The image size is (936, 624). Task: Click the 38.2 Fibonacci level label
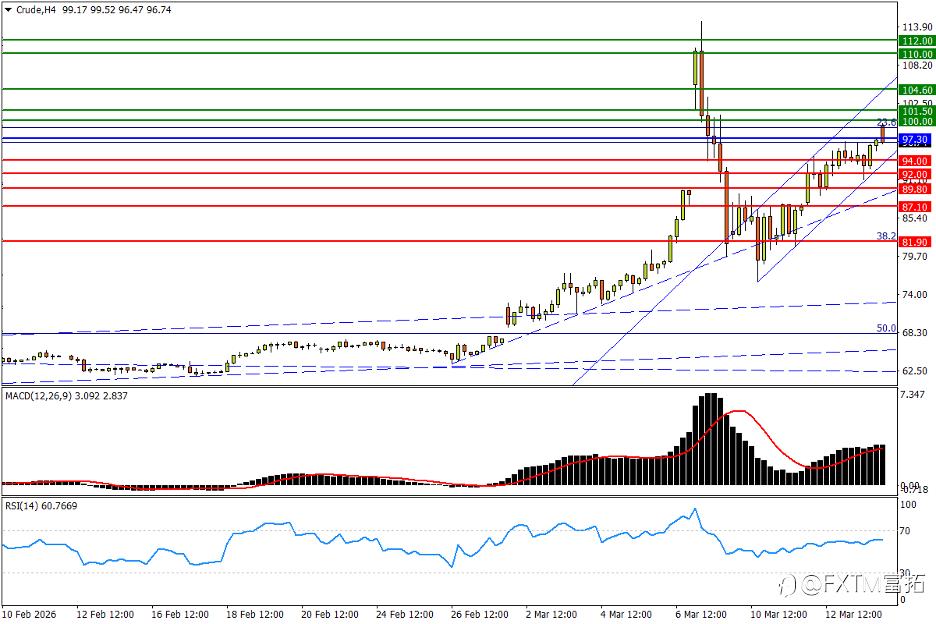886,236
